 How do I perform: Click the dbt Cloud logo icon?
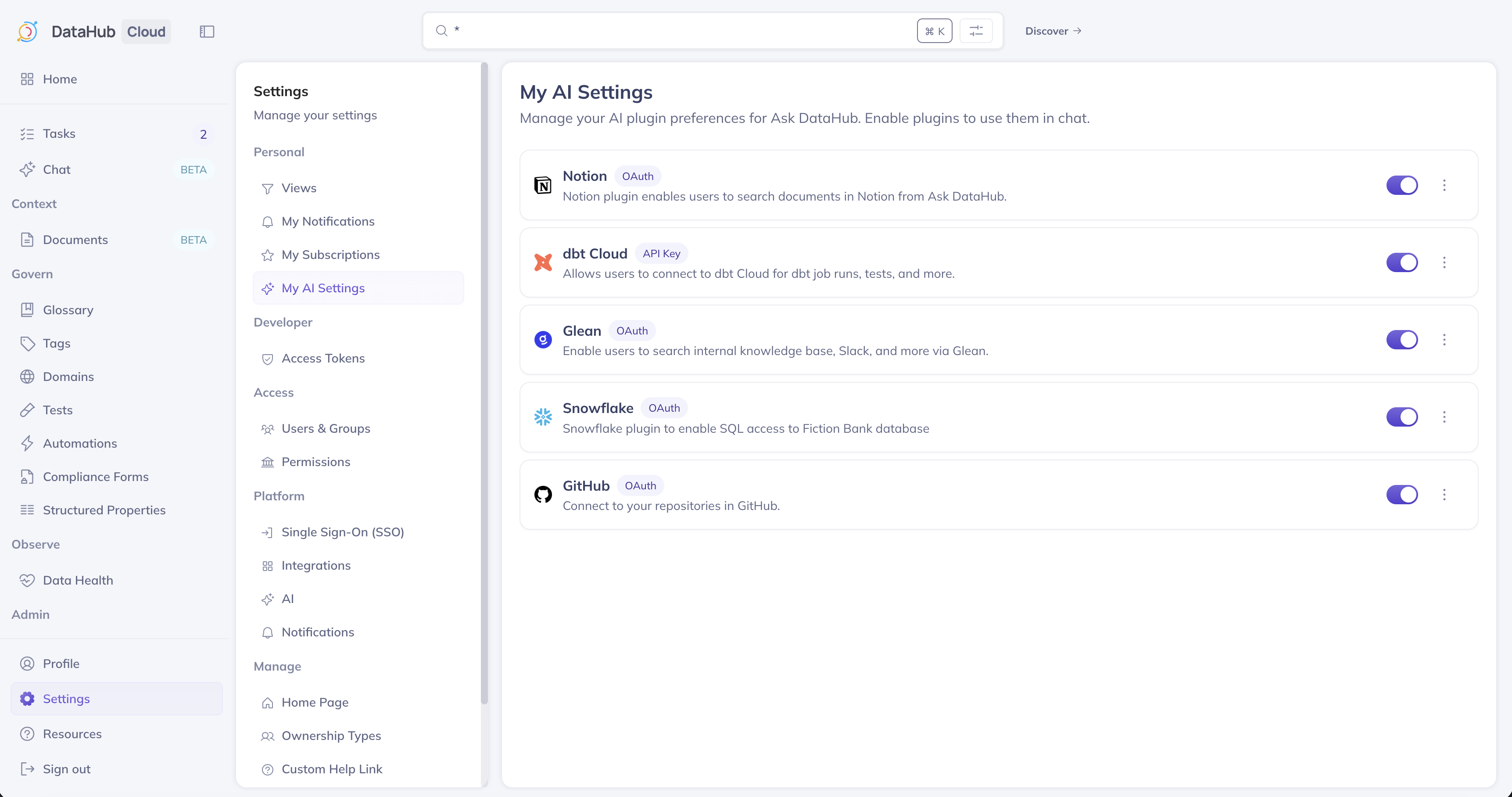pyautogui.click(x=542, y=262)
